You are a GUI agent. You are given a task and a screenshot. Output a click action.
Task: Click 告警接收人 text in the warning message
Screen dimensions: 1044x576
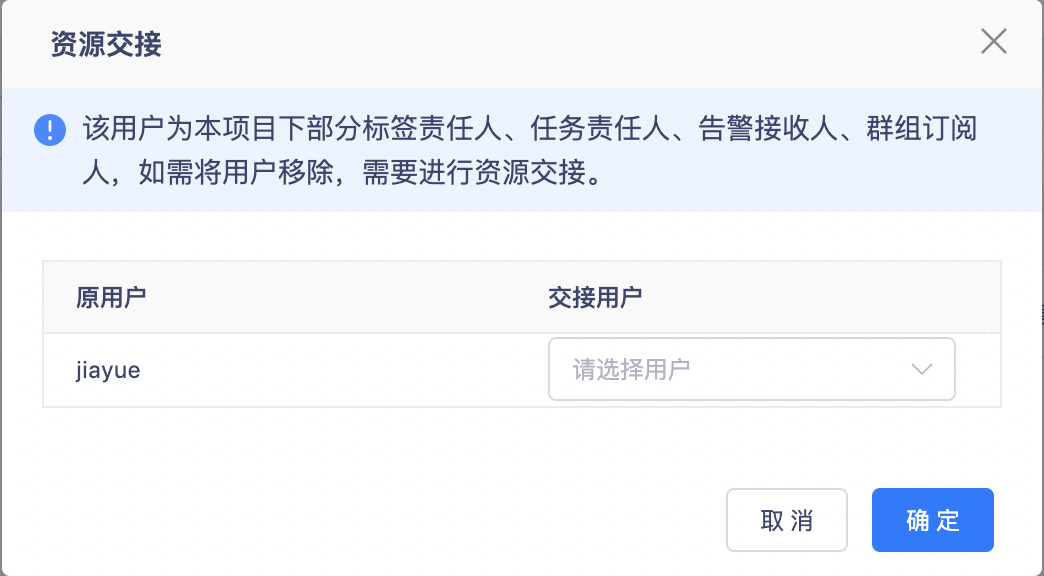pos(768,129)
